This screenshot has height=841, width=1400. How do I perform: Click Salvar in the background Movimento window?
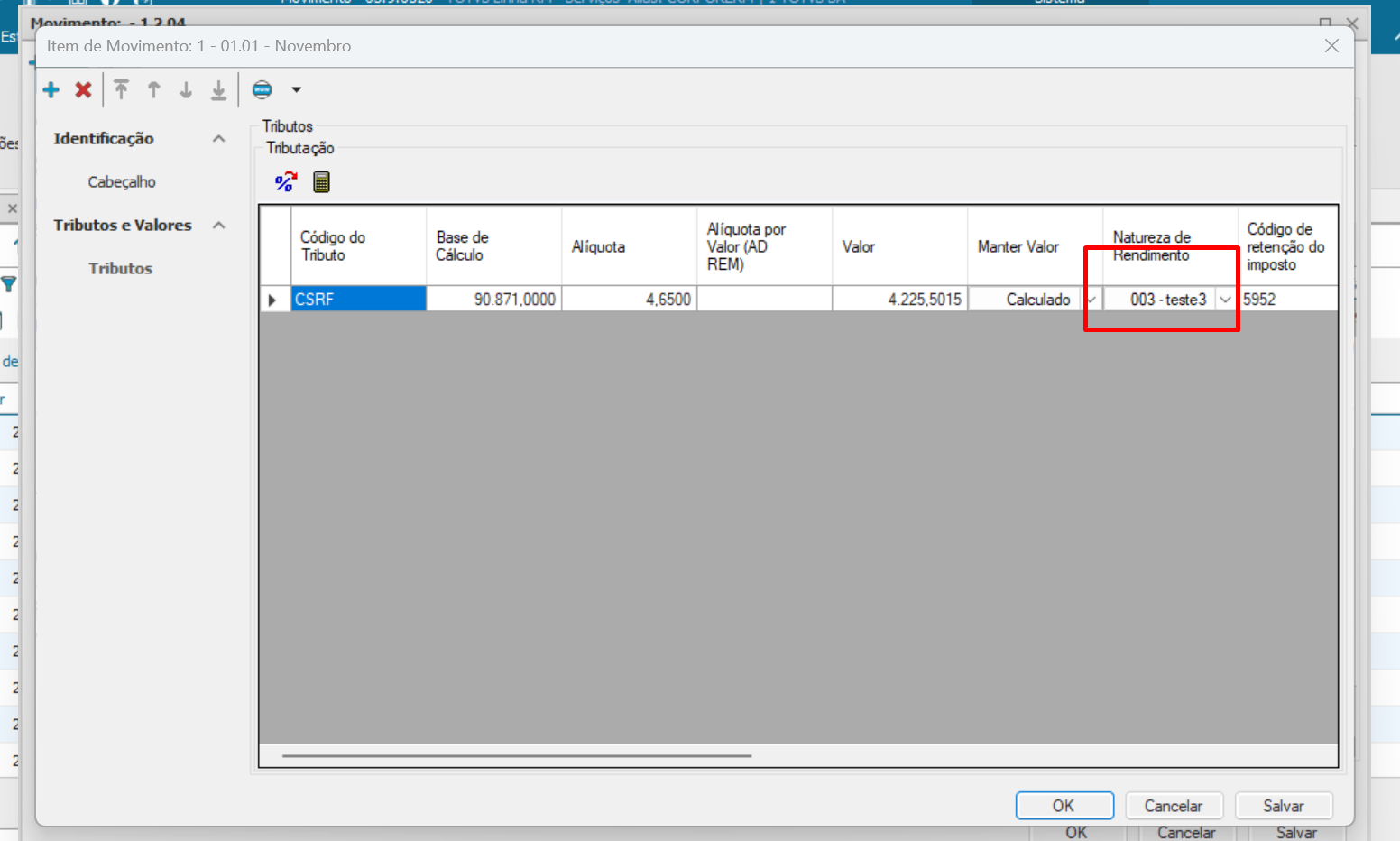coord(1296,832)
